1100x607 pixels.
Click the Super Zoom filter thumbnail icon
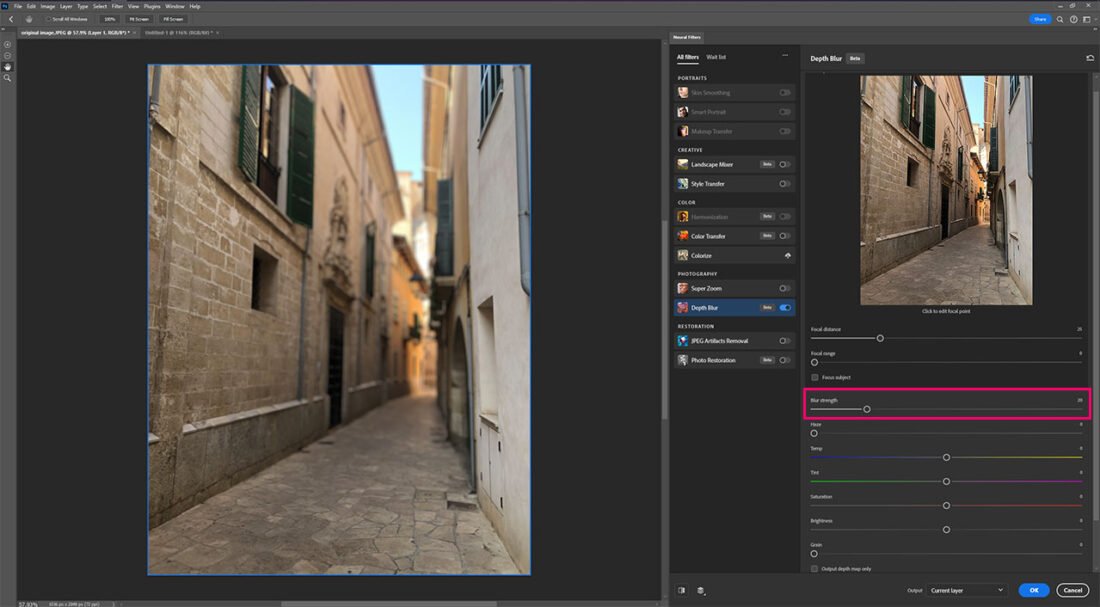tap(683, 288)
